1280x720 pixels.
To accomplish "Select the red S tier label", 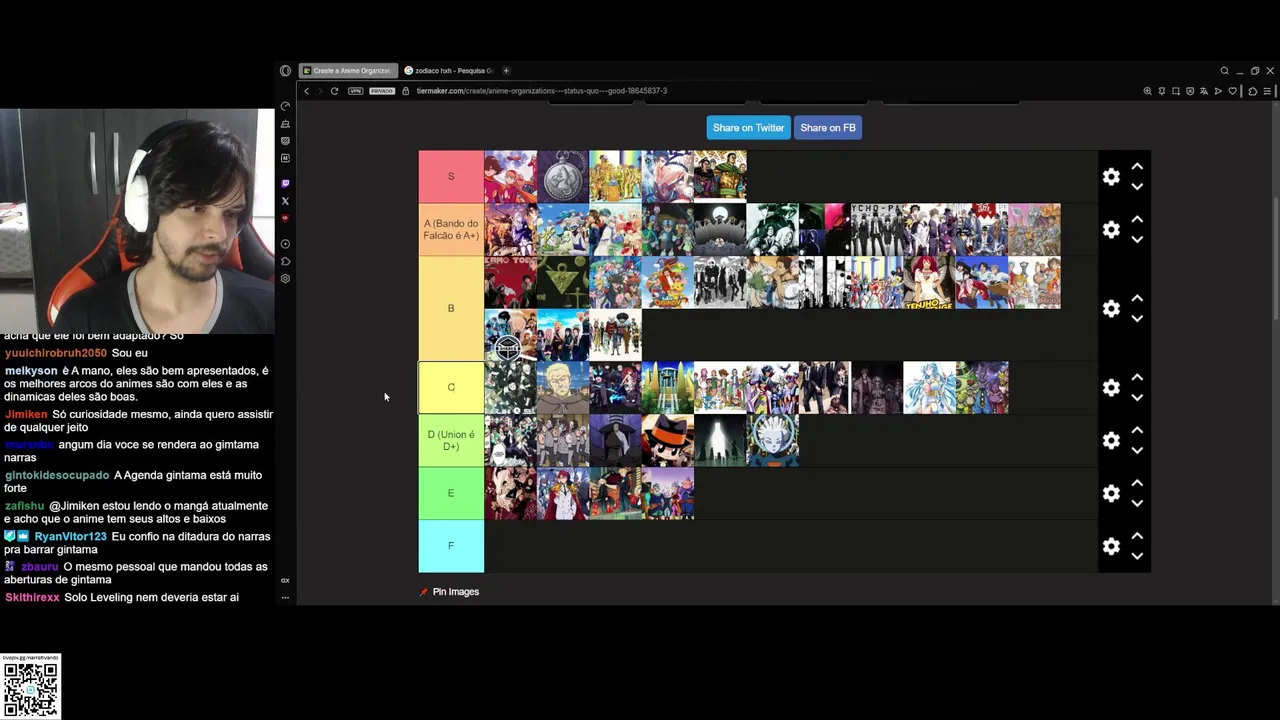I will (x=451, y=177).
